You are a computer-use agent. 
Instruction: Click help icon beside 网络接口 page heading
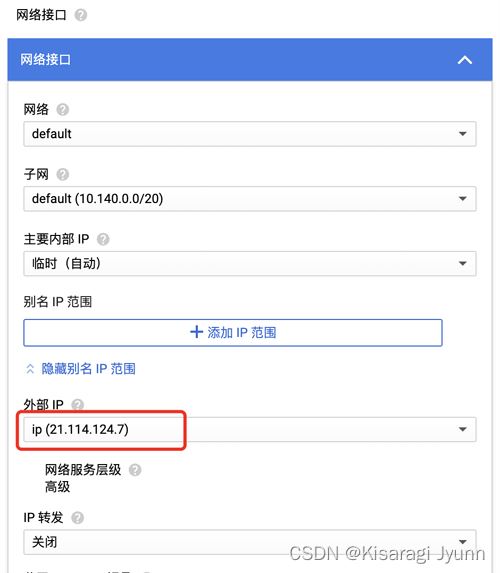pyautogui.click(x=81, y=15)
